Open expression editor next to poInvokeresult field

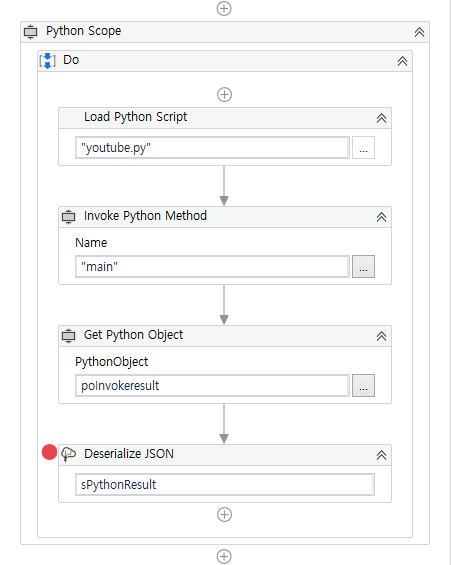tap(363, 386)
